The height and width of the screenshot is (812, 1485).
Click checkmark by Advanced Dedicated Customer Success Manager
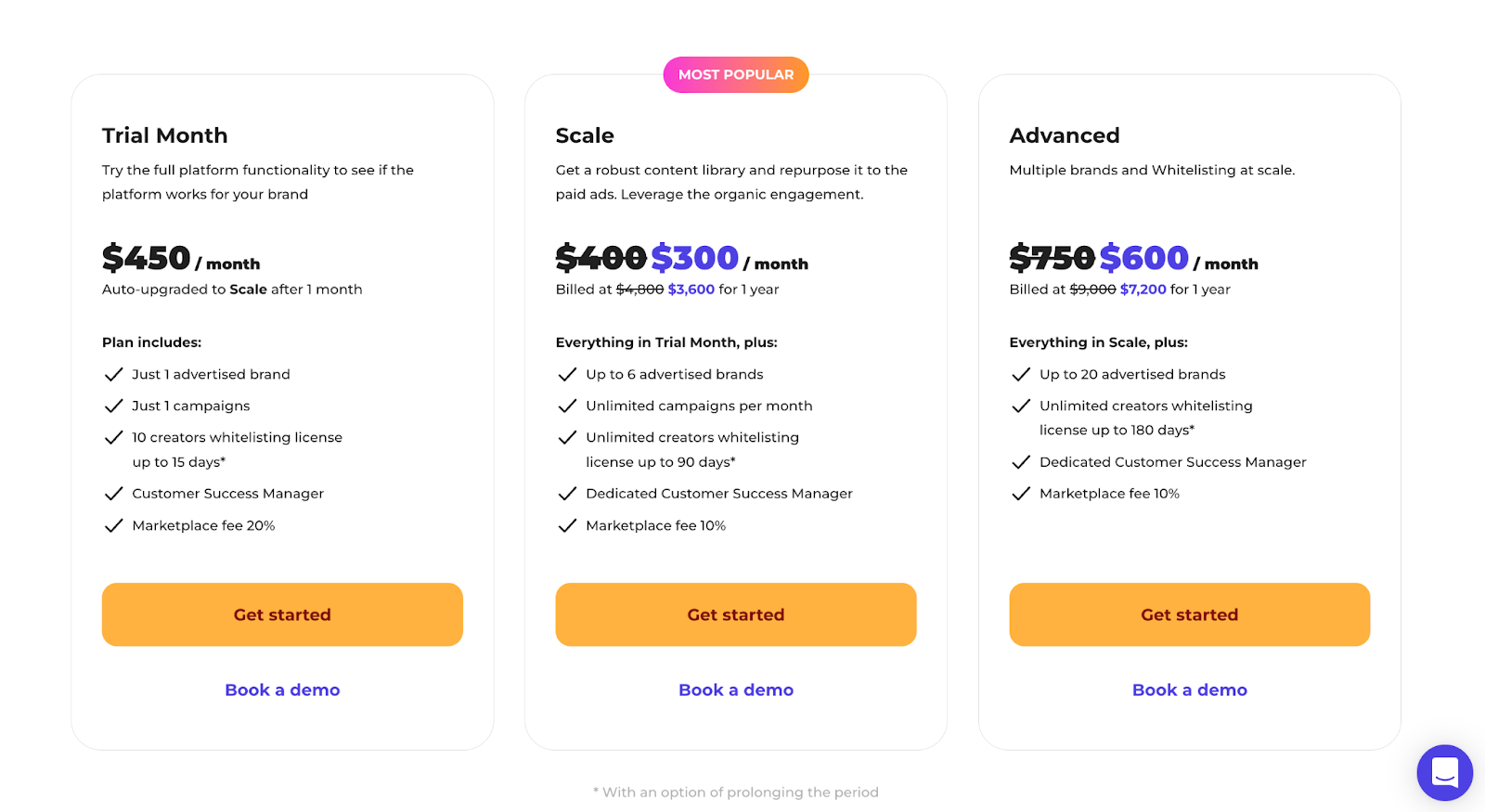tap(1021, 462)
